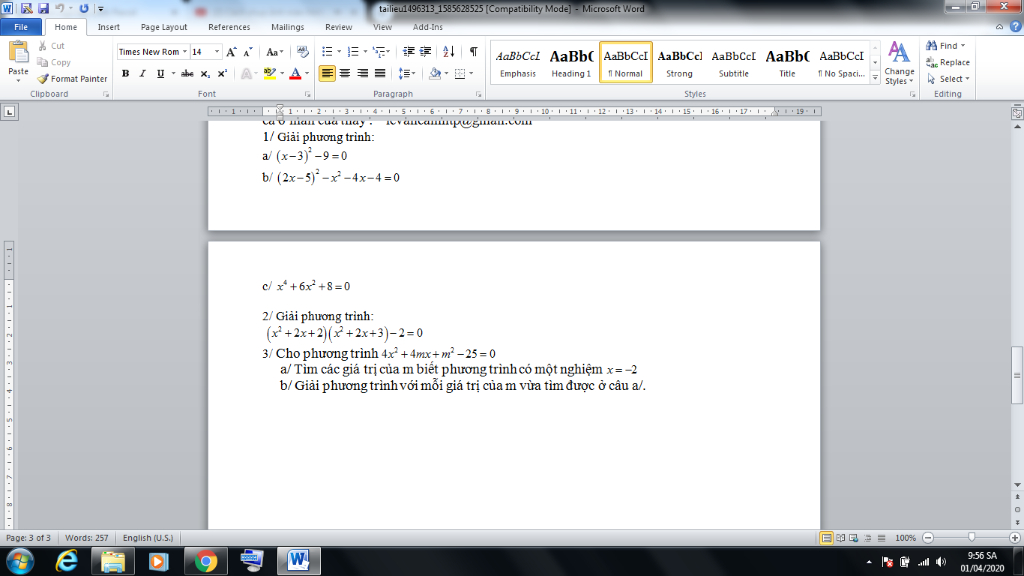The width and height of the screenshot is (1024, 576).
Task: Open the font size dropdown
Action: [217, 52]
